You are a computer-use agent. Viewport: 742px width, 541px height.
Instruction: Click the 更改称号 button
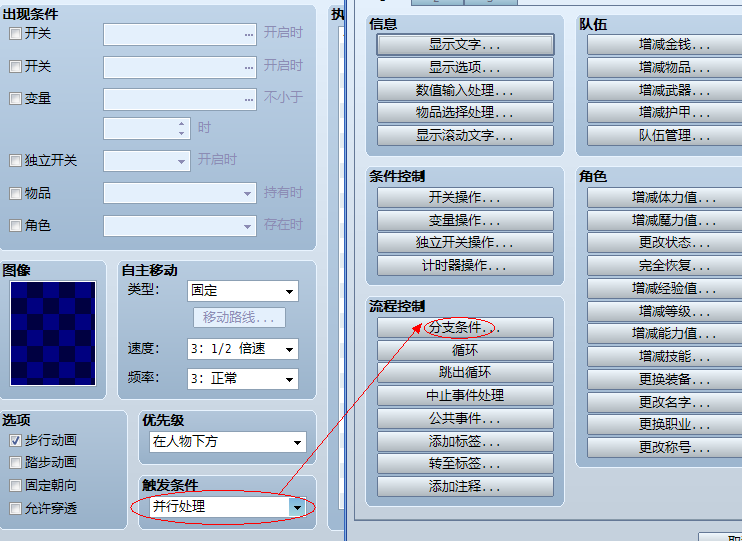(664, 447)
